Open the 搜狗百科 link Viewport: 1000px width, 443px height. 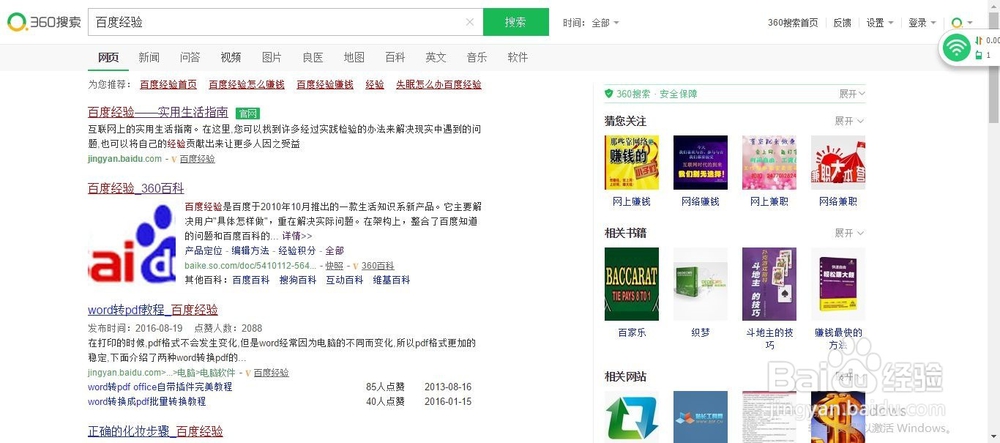[x=298, y=280]
